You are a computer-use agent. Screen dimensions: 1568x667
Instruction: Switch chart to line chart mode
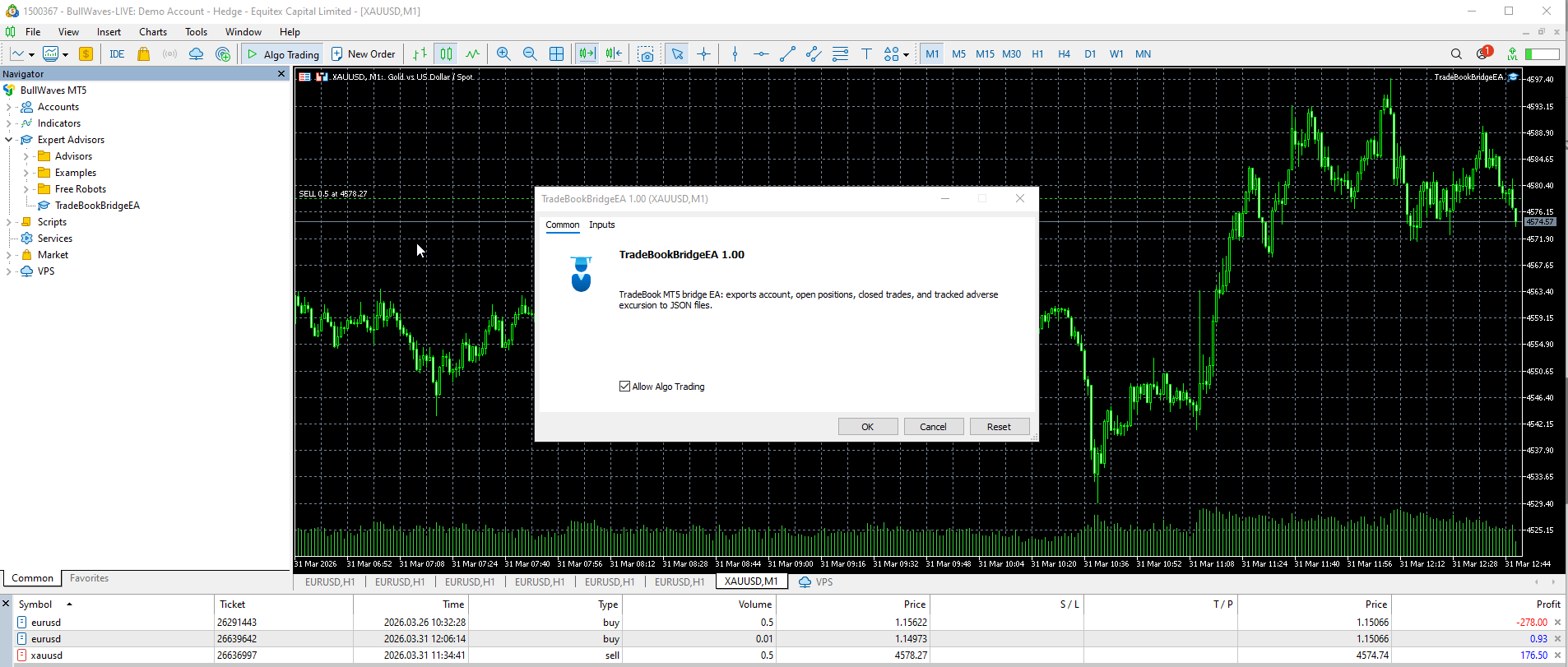[472, 54]
